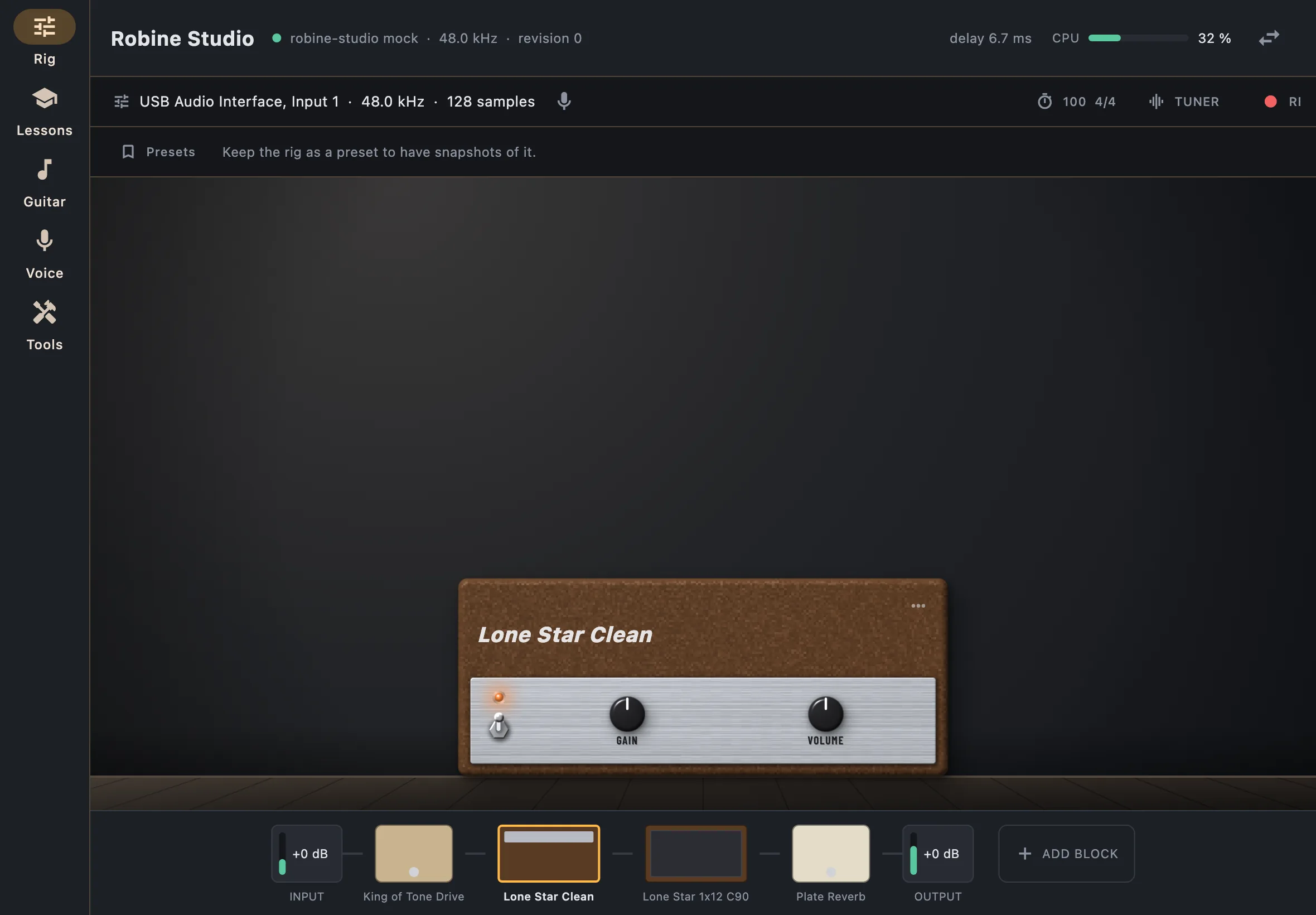The height and width of the screenshot is (915, 1316).
Task: Click the USB Audio Interface, Input 1 text
Action: (239, 102)
